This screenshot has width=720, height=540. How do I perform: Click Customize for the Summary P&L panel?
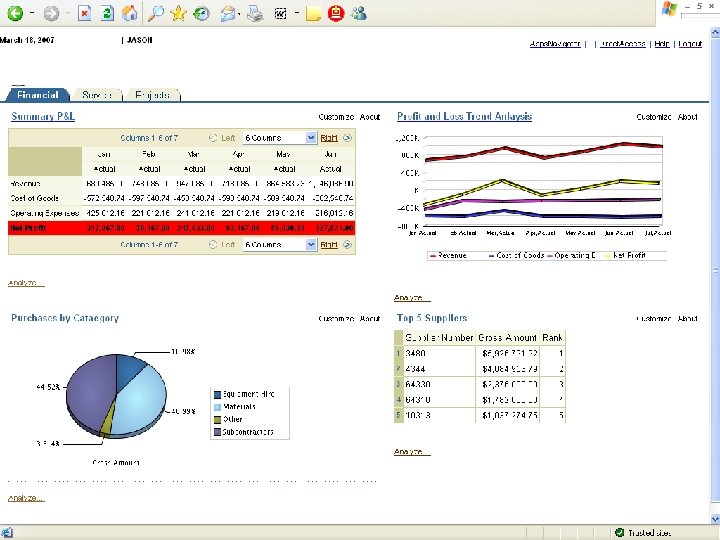(x=336, y=117)
